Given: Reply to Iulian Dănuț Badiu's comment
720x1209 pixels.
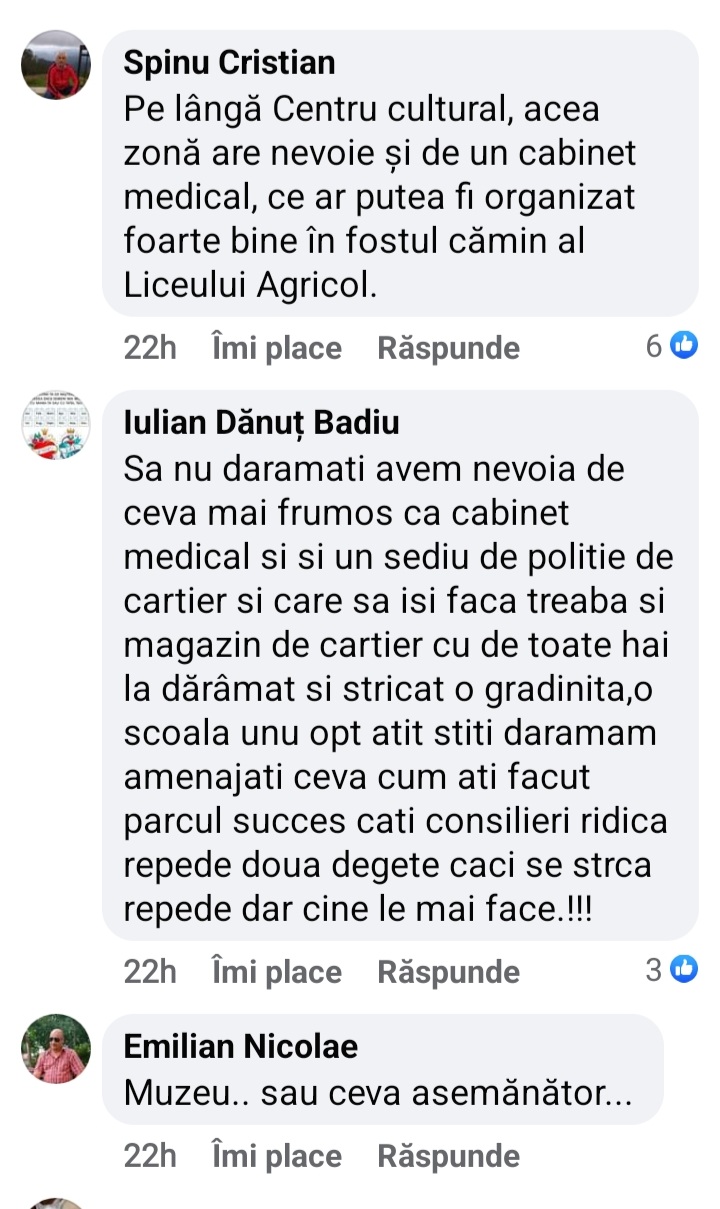Looking at the screenshot, I should click(449, 972).
